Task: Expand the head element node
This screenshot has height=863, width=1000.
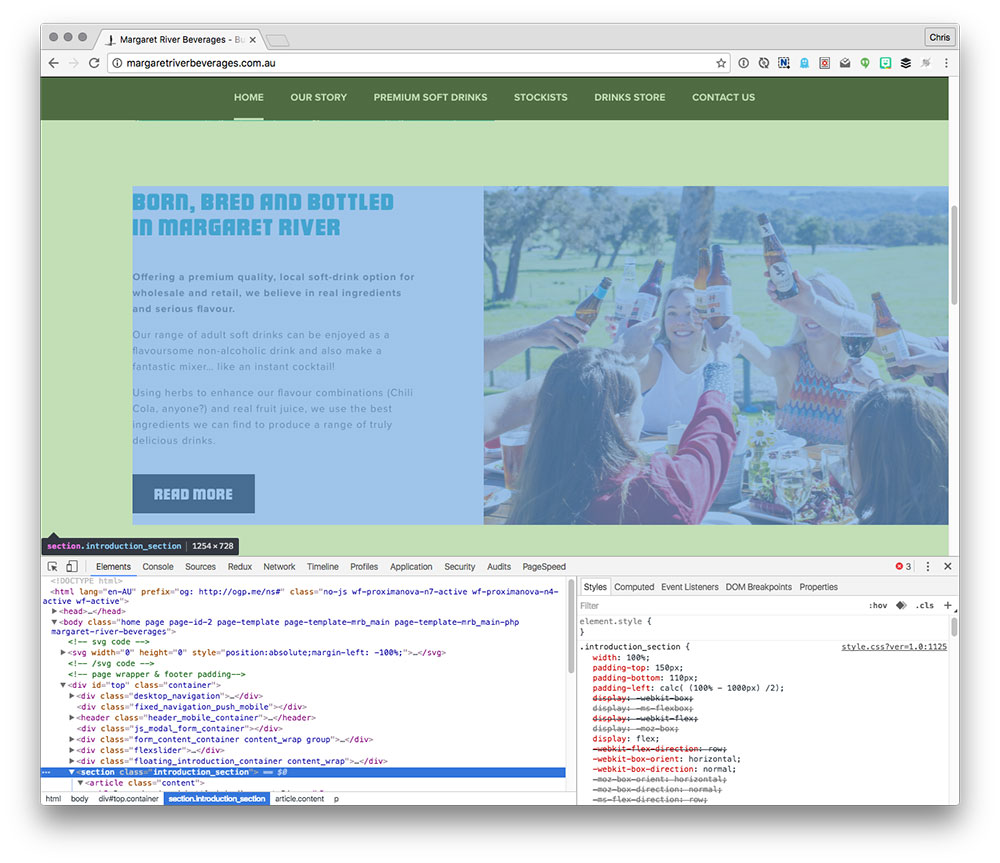Action: pyautogui.click(x=54, y=611)
